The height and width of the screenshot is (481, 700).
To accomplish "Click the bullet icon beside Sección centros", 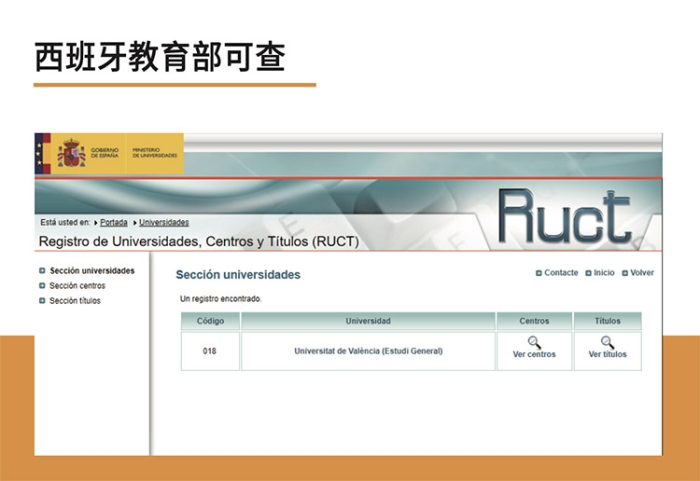I will [x=42, y=286].
